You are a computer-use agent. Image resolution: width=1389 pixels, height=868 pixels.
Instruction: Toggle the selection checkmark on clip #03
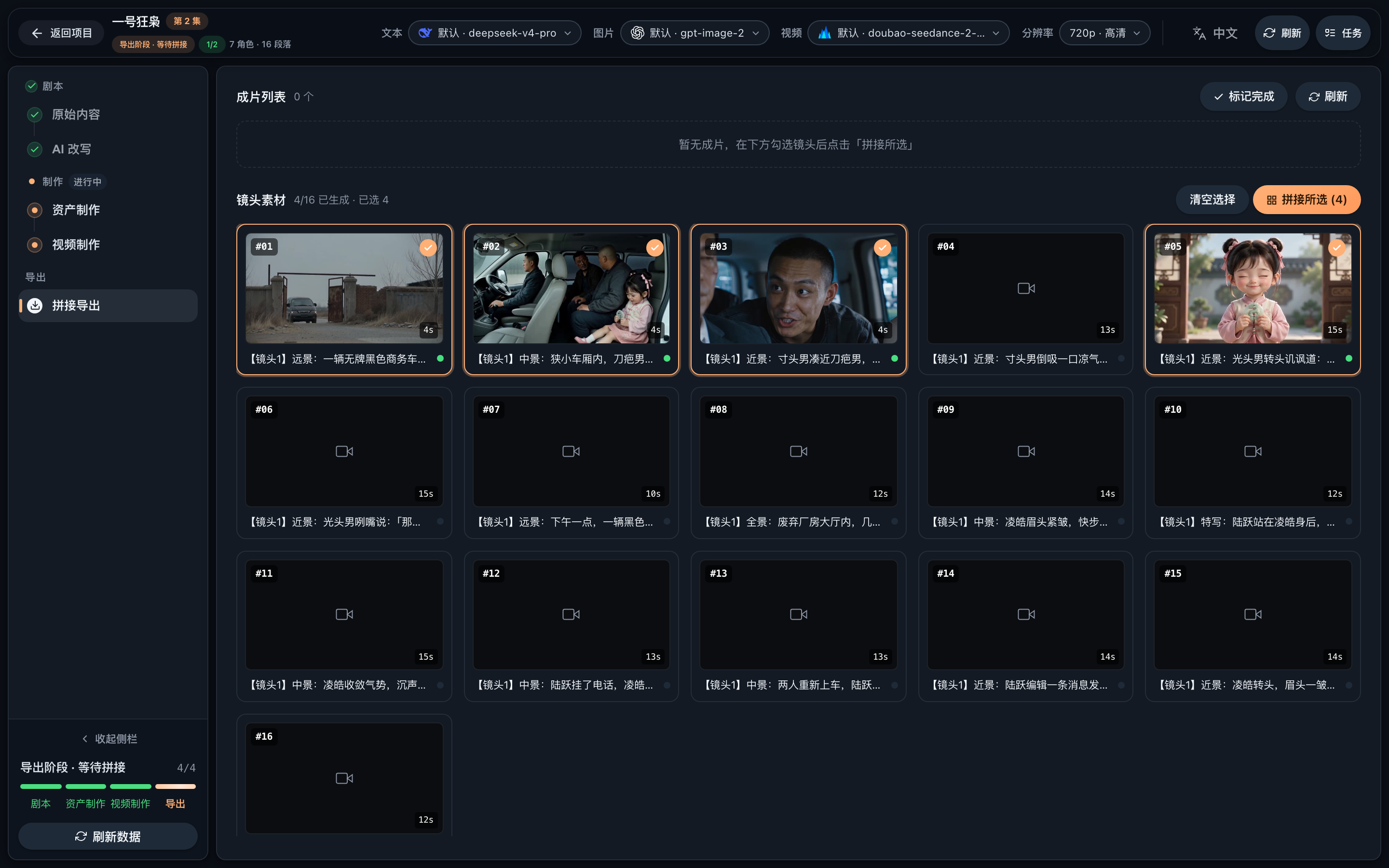tap(882, 247)
